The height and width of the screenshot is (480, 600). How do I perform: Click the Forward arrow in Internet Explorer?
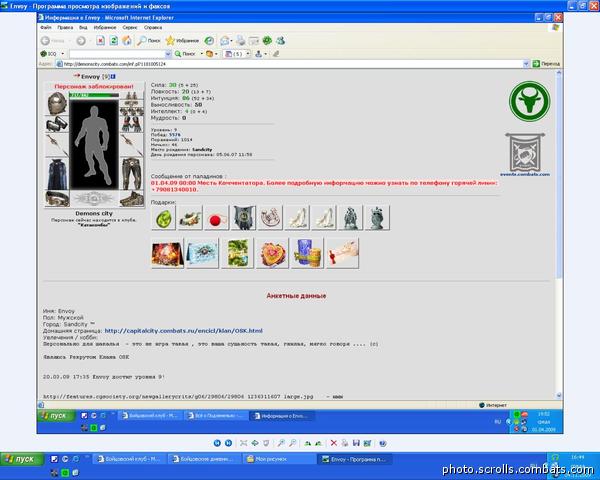coord(81,41)
